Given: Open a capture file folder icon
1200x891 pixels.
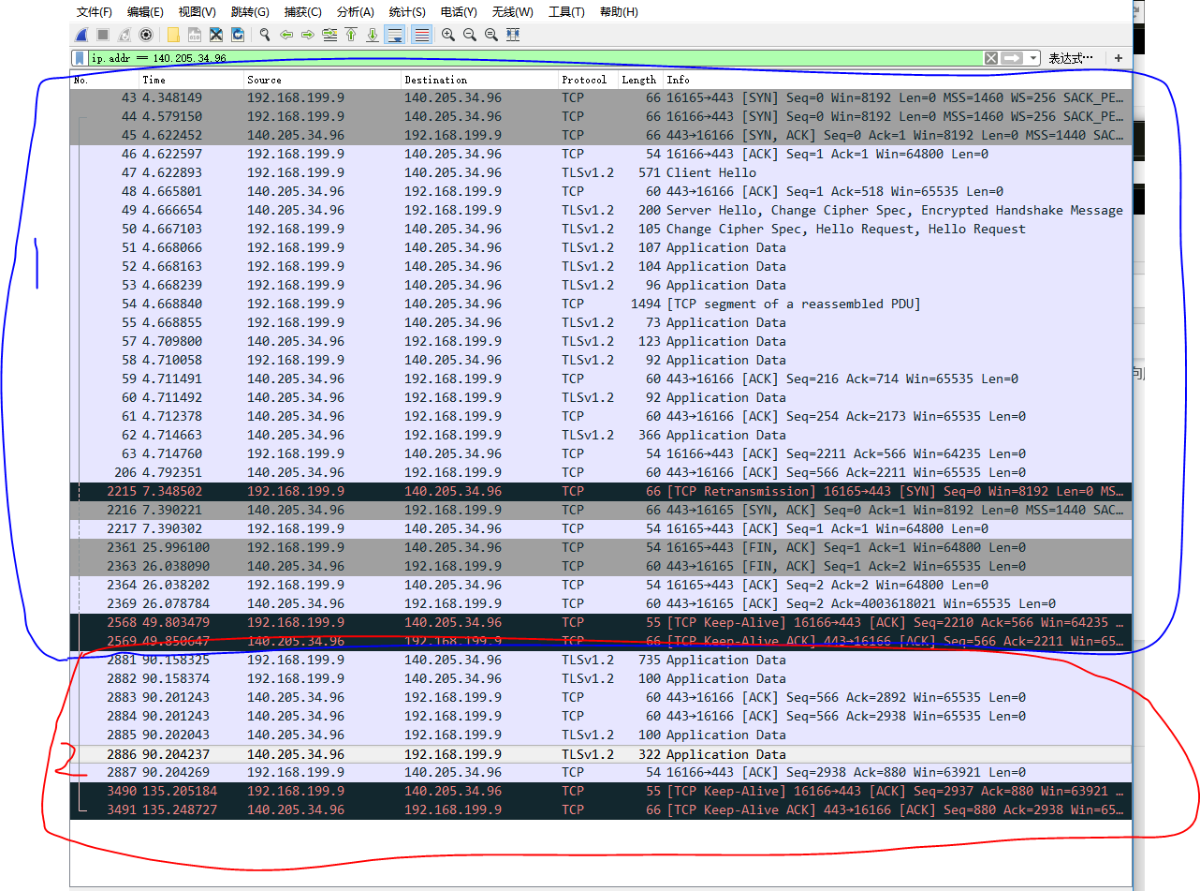Looking at the screenshot, I should pyautogui.click(x=174, y=35).
